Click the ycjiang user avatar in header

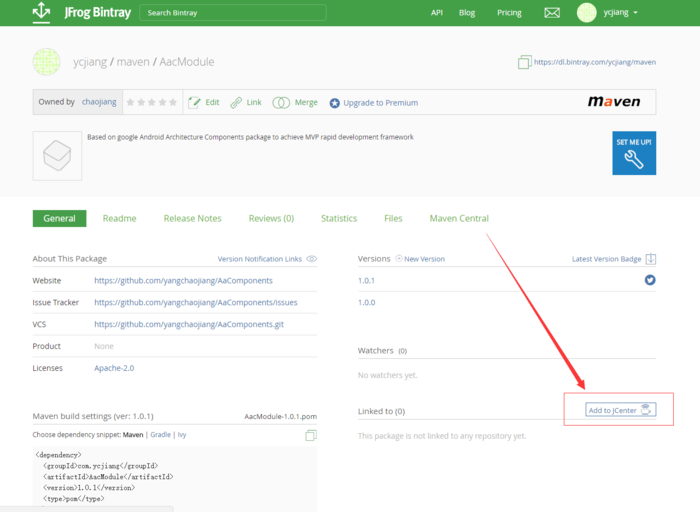pos(587,12)
